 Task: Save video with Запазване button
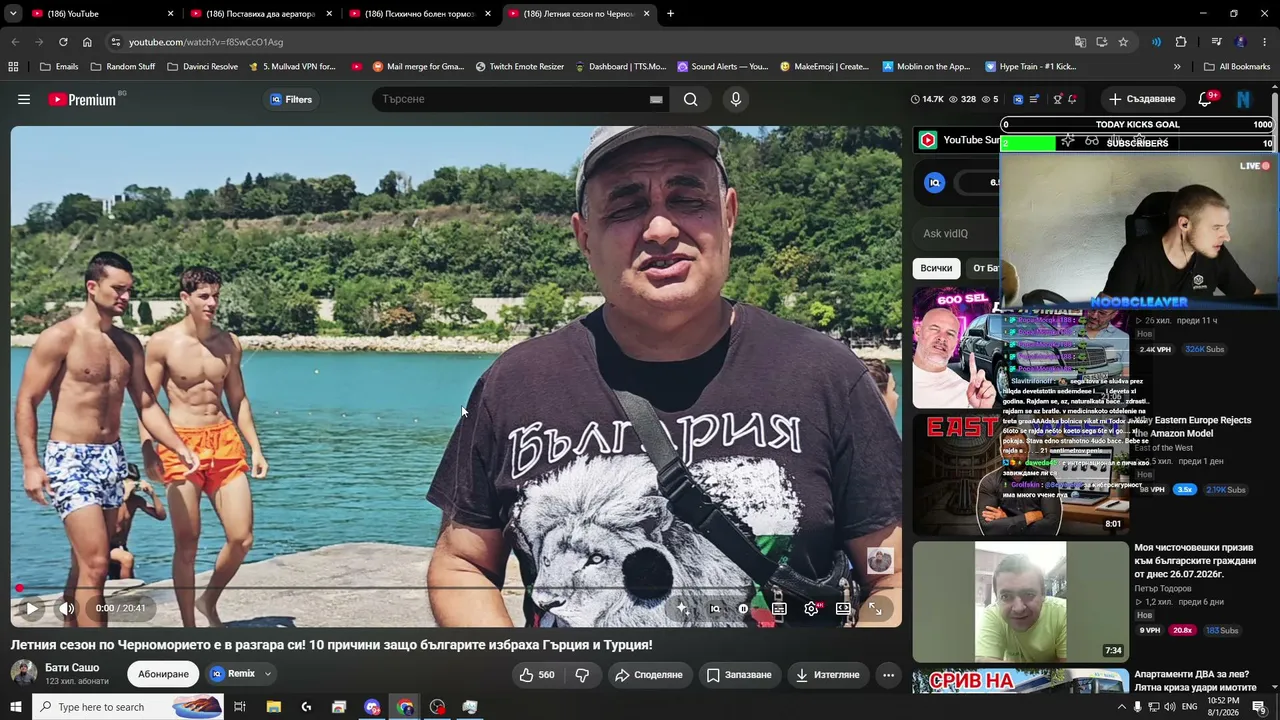(x=739, y=675)
